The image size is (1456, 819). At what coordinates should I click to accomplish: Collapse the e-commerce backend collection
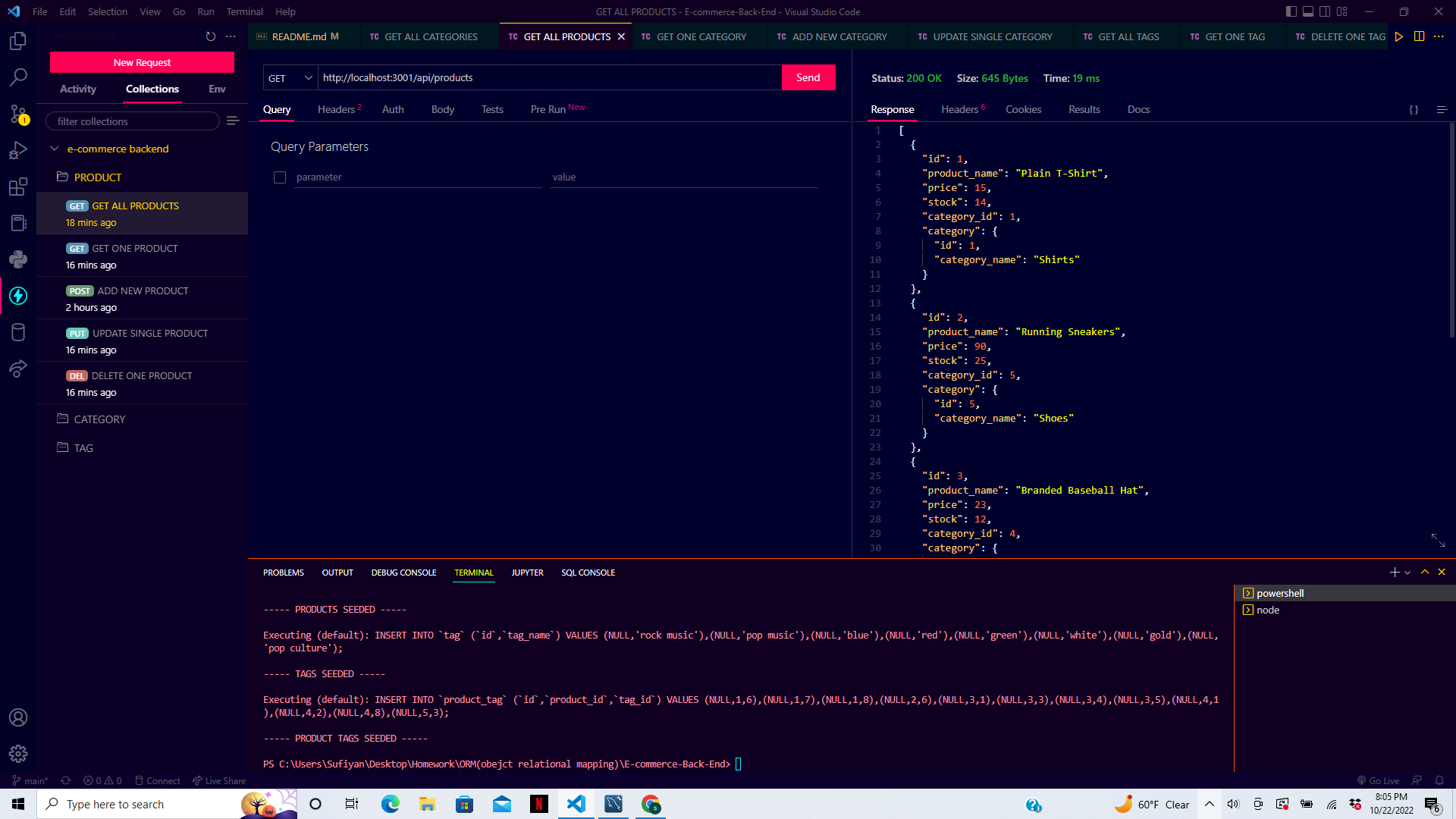point(55,149)
